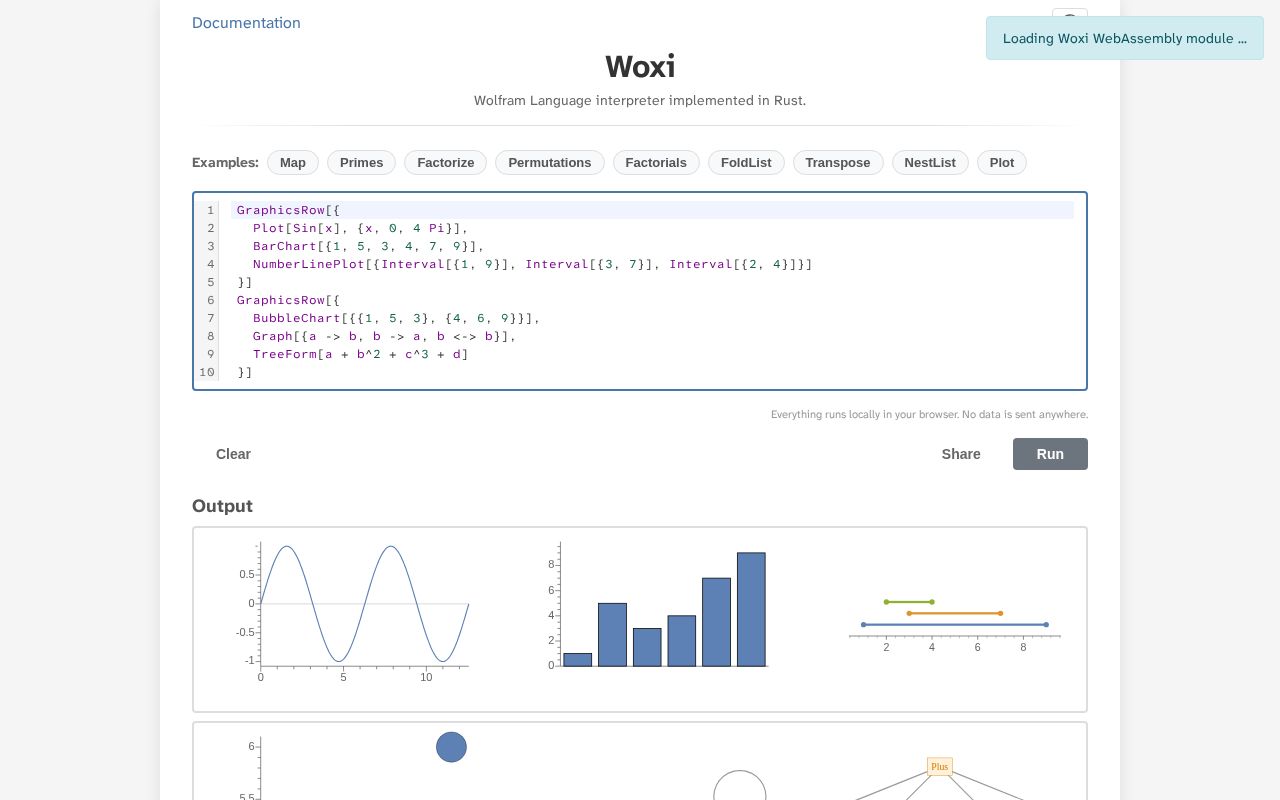Click the 'Woxi' page heading
The width and height of the screenshot is (1280, 800).
(640, 67)
